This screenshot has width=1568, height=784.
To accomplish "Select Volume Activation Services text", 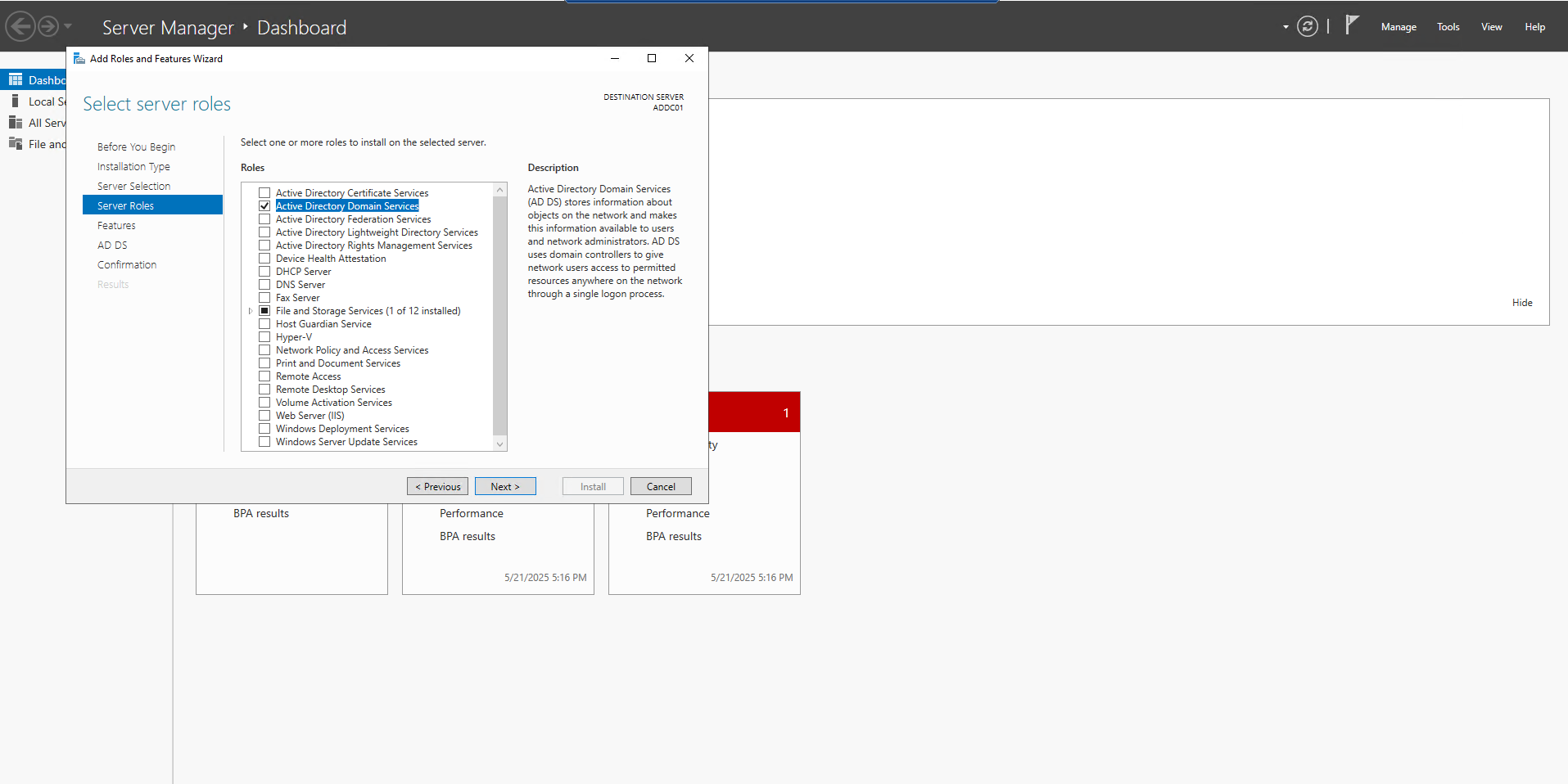I will pyautogui.click(x=333, y=403).
